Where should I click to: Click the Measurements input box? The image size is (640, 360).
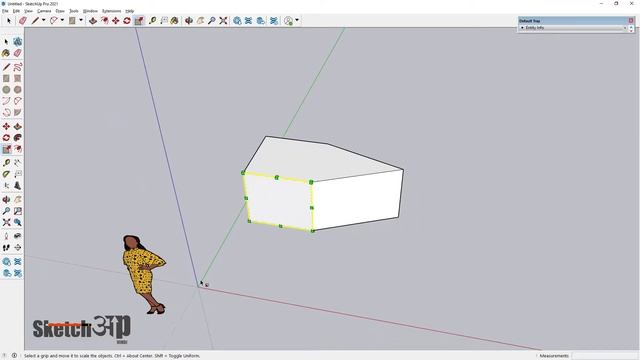pos(606,356)
